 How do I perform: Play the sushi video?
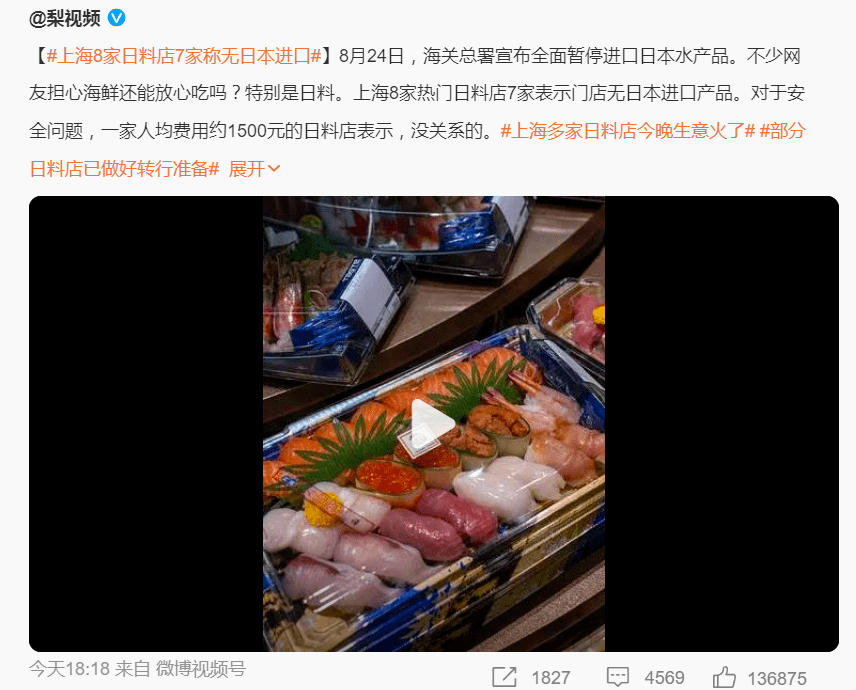tap(433, 423)
